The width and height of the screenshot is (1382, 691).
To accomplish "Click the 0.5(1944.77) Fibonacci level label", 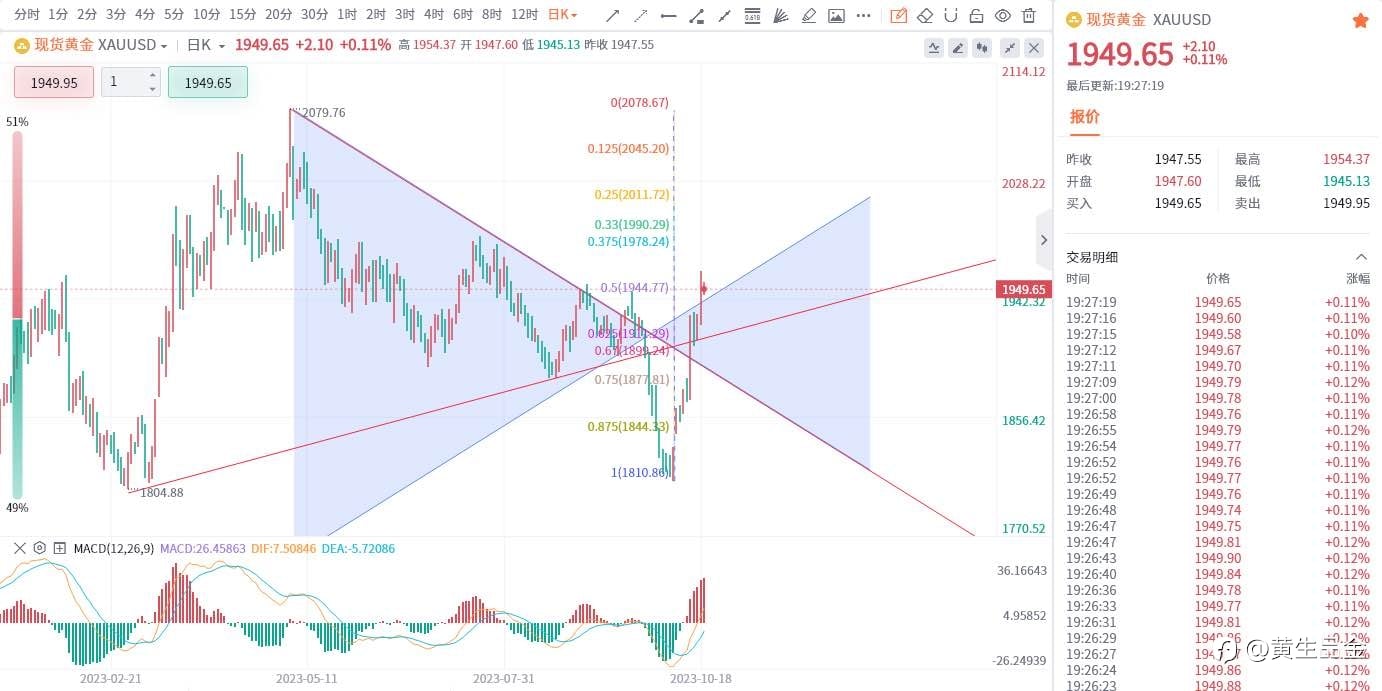I will tap(634, 288).
